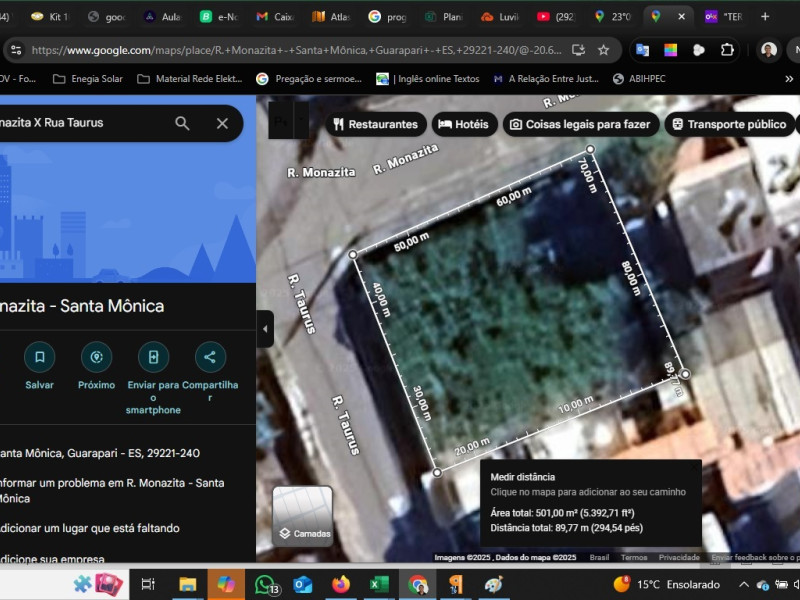Open Paint from the taskbar
This screenshot has width=800, height=600.
(x=494, y=584)
